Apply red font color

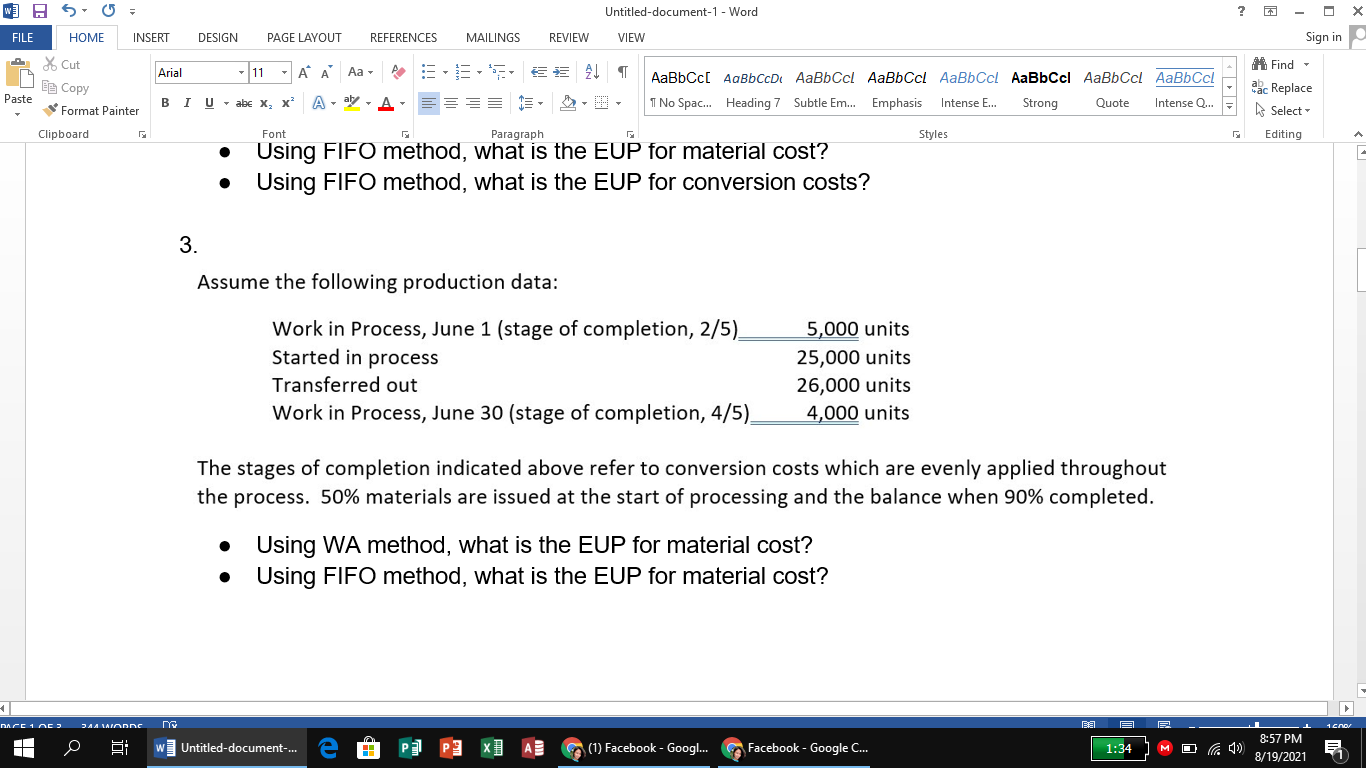coord(385,103)
